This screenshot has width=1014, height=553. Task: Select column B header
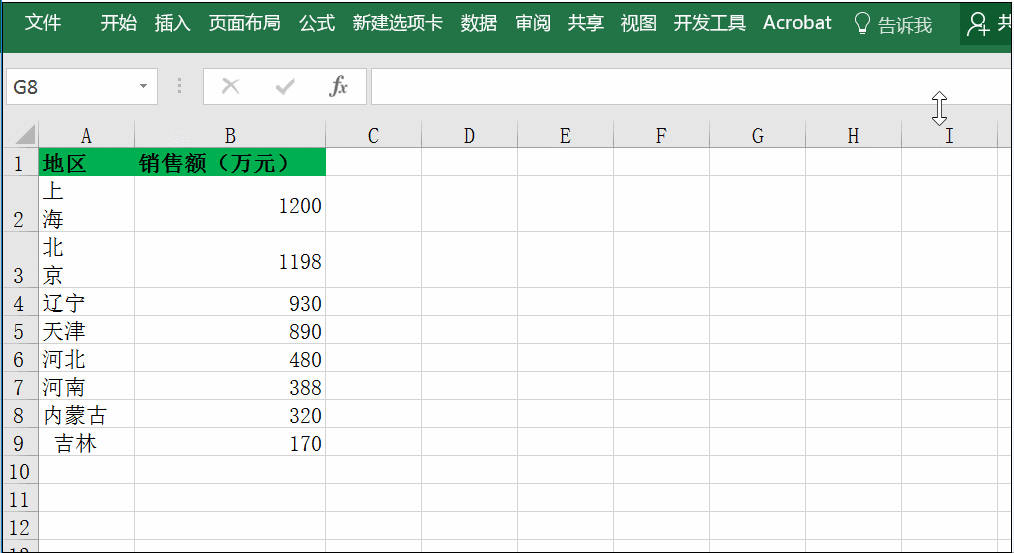pyautogui.click(x=230, y=136)
